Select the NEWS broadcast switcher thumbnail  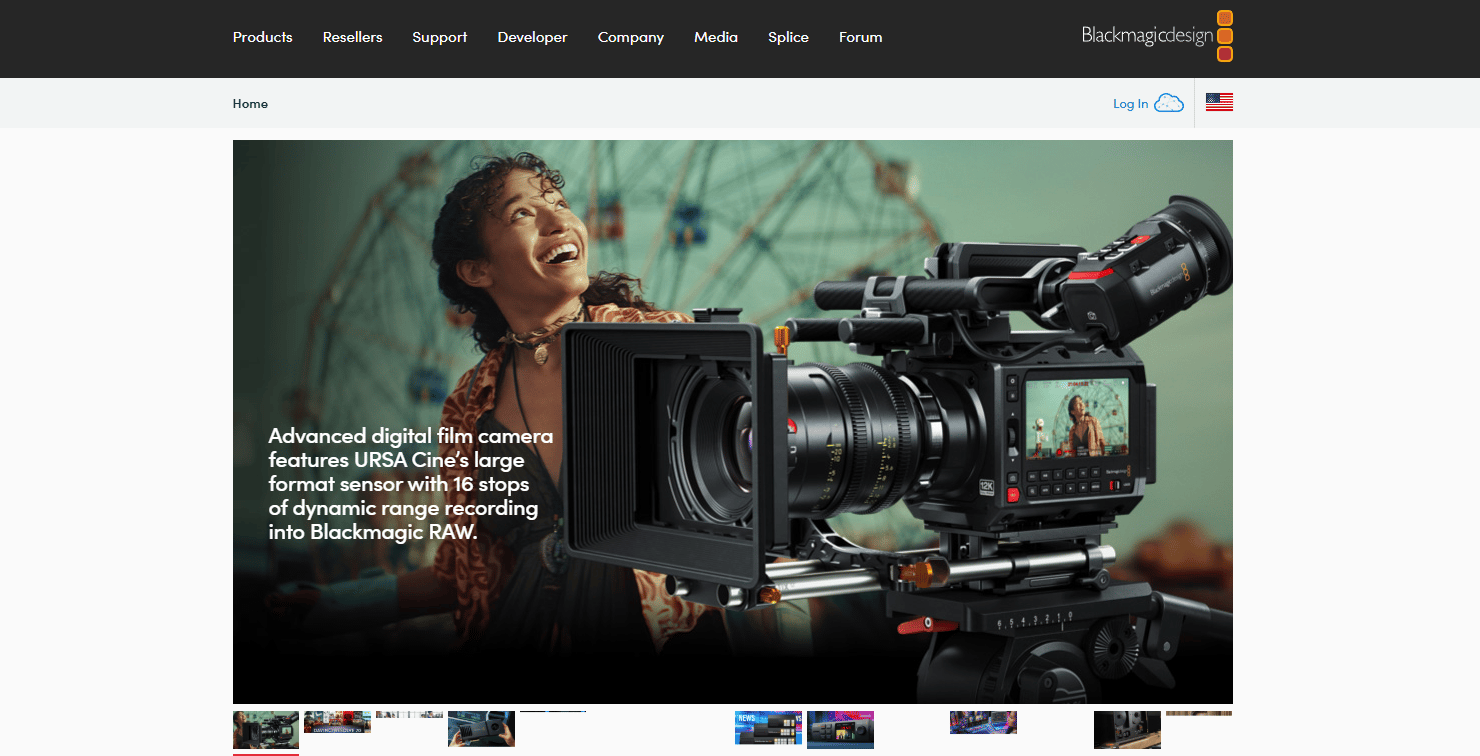(768, 728)
